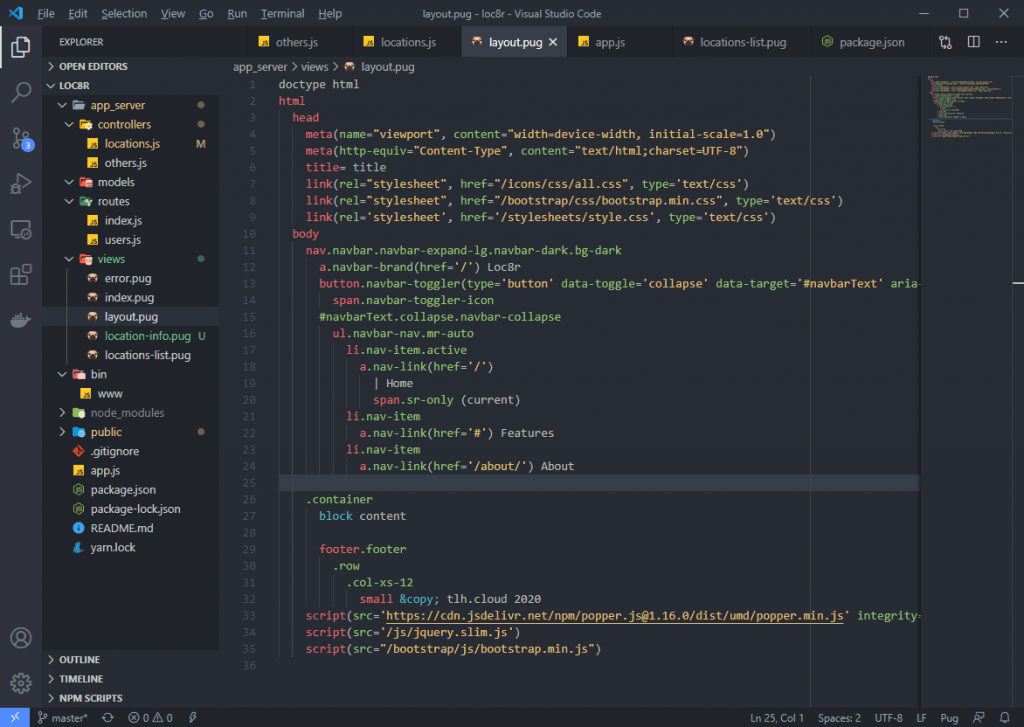Collapse the routes folder
This screenshot has height=727, width=1024.
click(69, 201)
